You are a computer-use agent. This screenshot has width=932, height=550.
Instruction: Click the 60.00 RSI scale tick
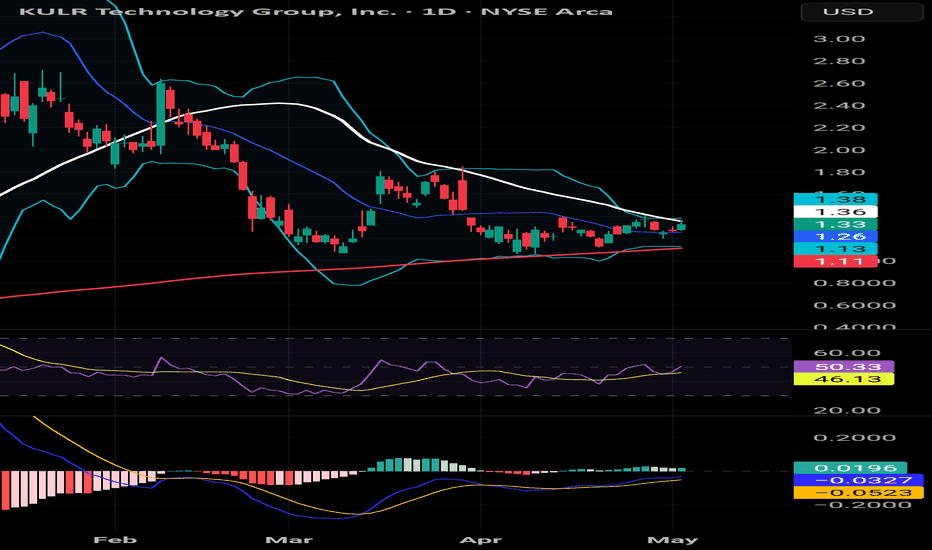[x=847, y=353]
